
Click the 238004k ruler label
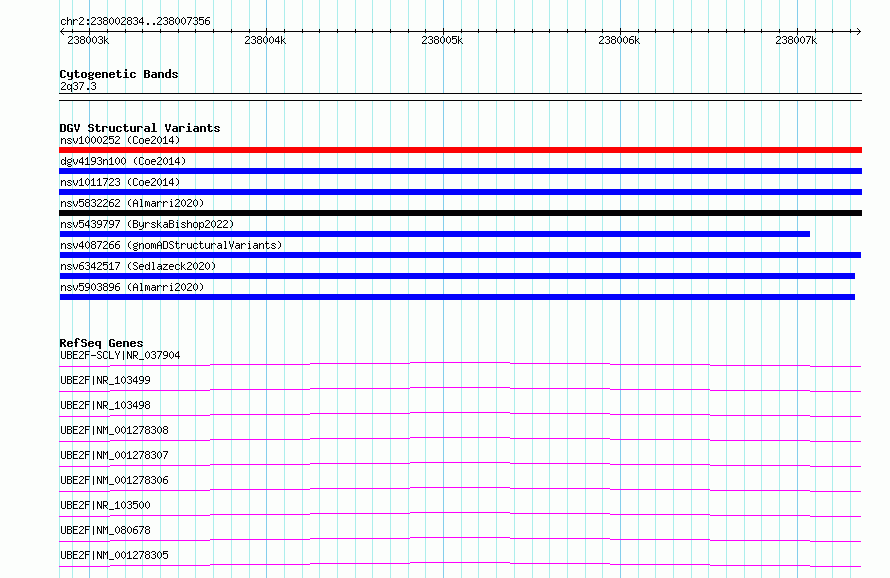[x=265, y=40]
